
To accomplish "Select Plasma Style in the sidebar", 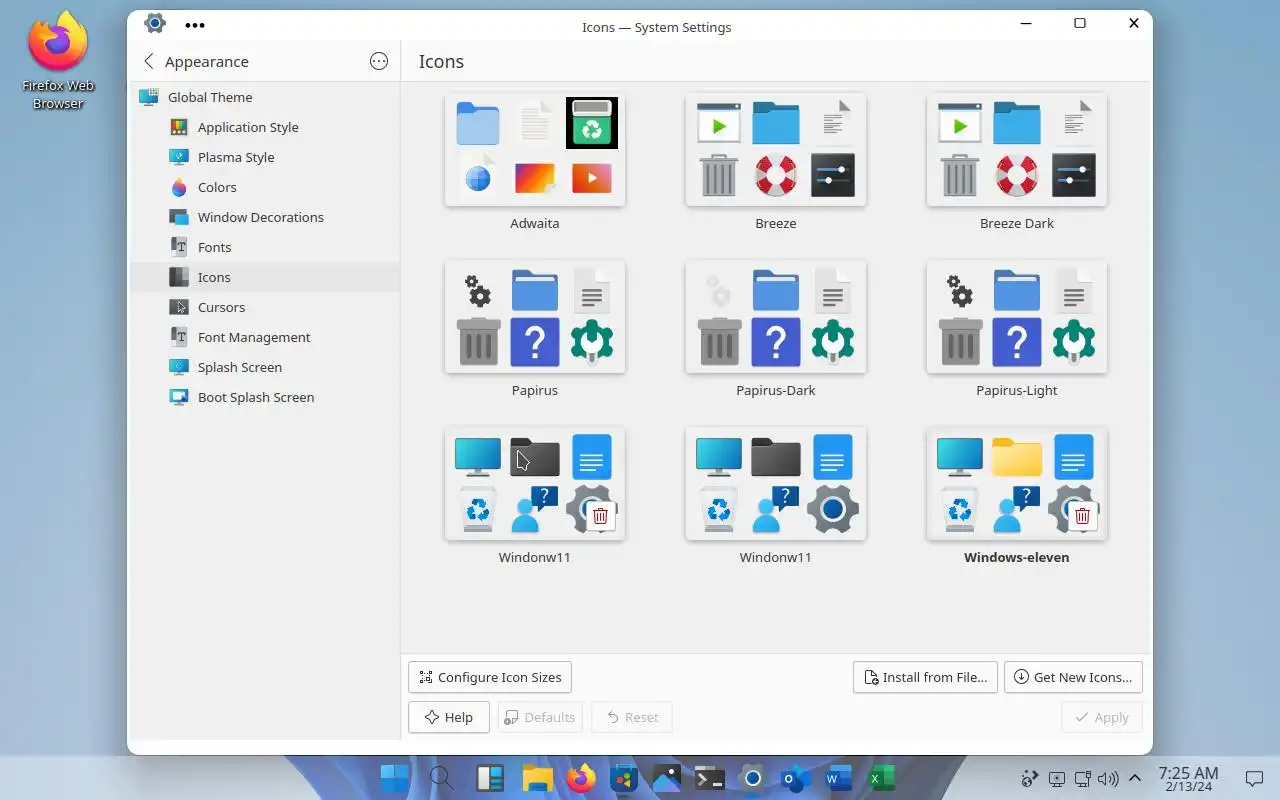I will click(x=265, y=157).
